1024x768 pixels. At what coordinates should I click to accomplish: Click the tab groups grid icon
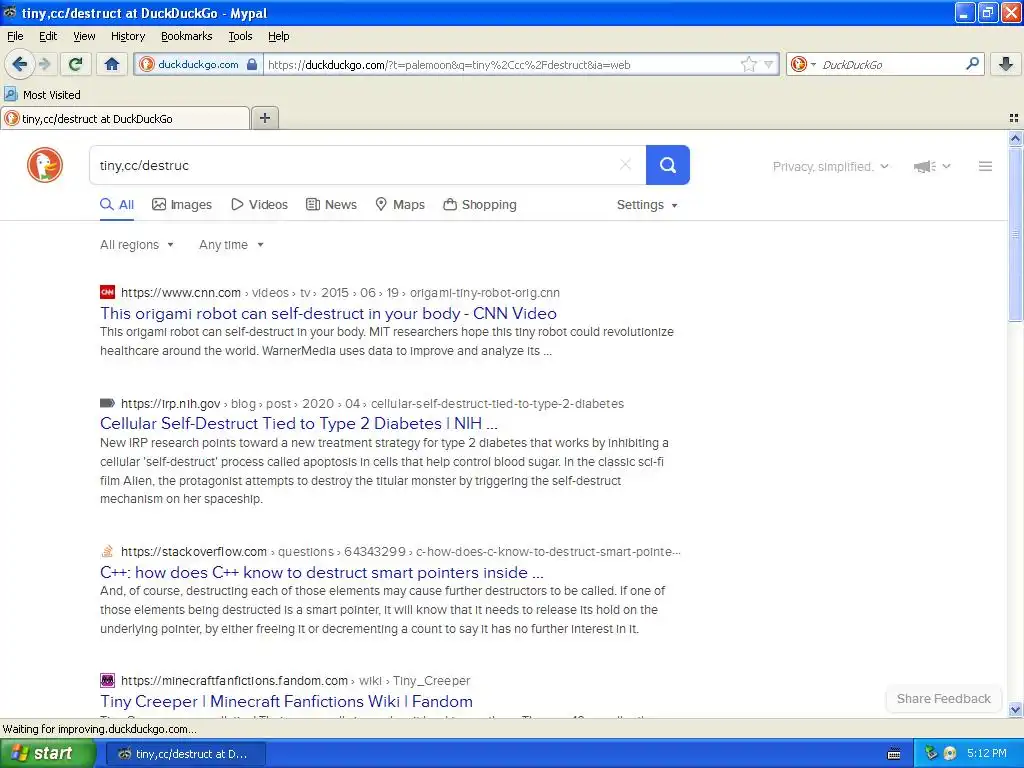point(1014,118)
